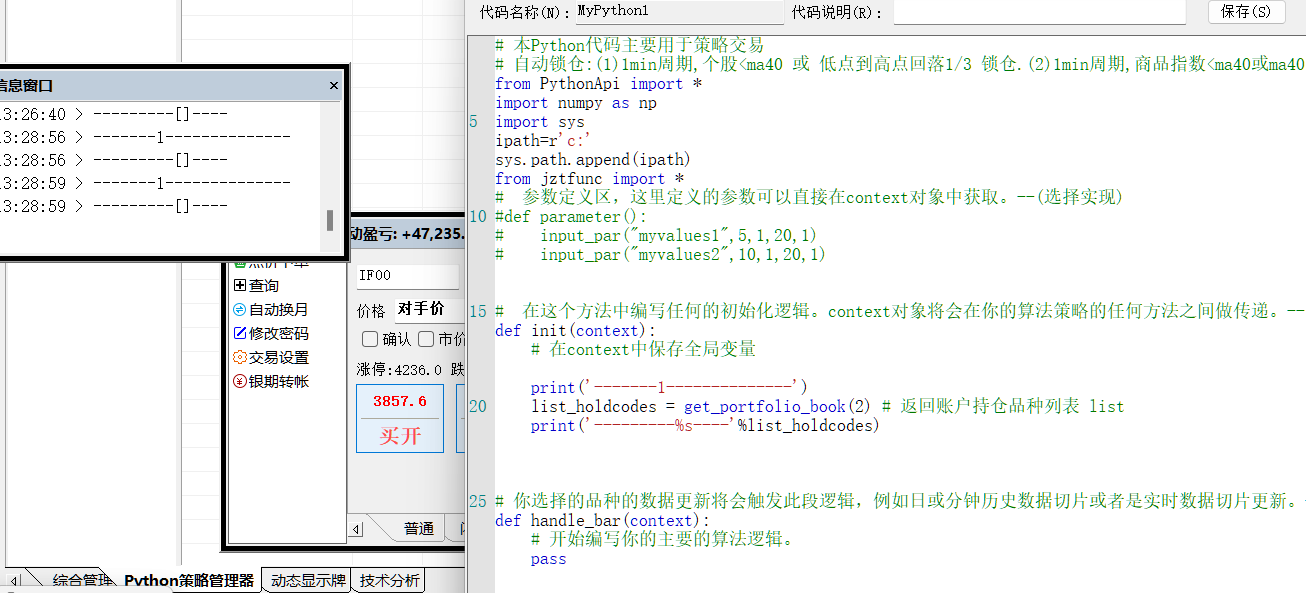The image size is (1306, 593).
Task: Click the 自动换月 icon in the trade menu
Action: pos(239,310)
